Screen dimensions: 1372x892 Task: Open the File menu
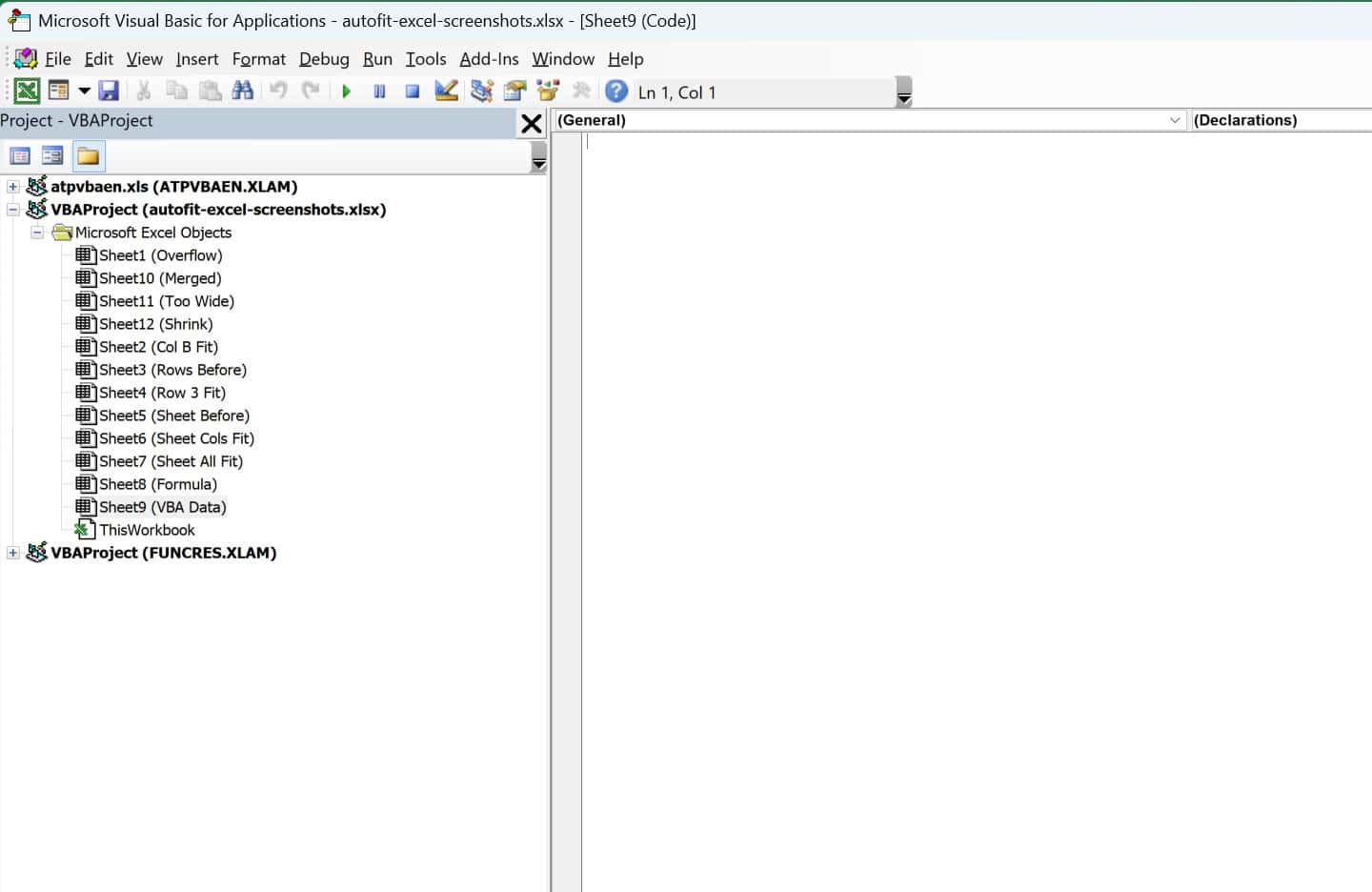[x=58, y=59]
